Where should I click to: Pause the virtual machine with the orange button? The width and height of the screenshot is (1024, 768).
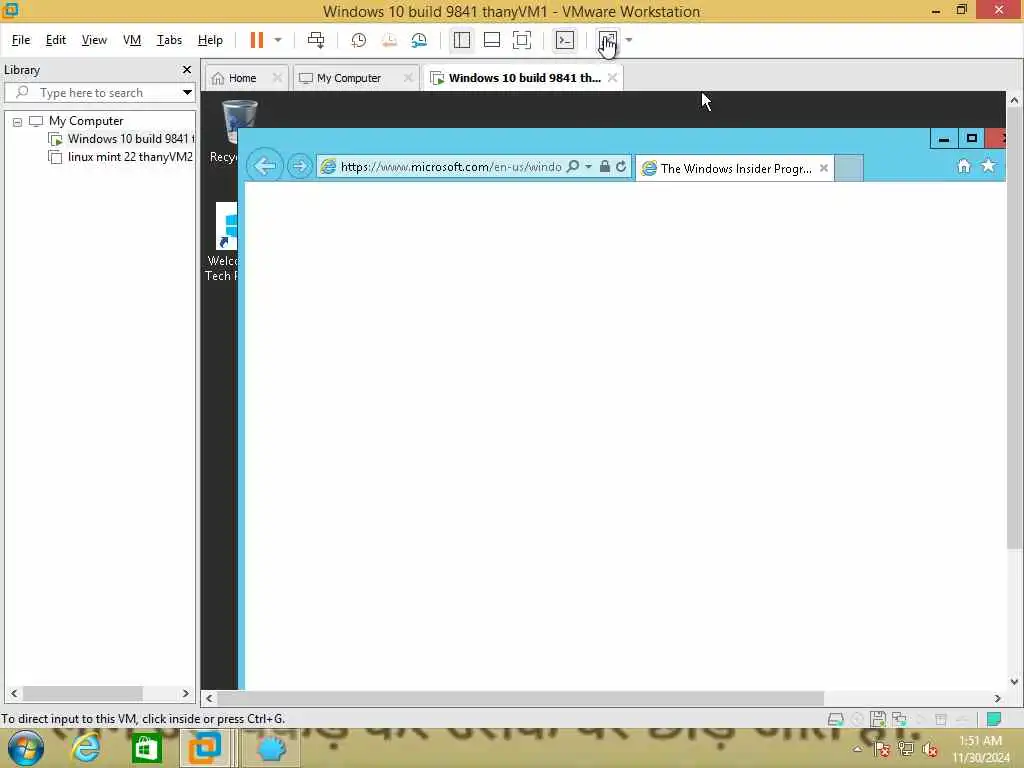pyautogui.click(x=257, y=40)
